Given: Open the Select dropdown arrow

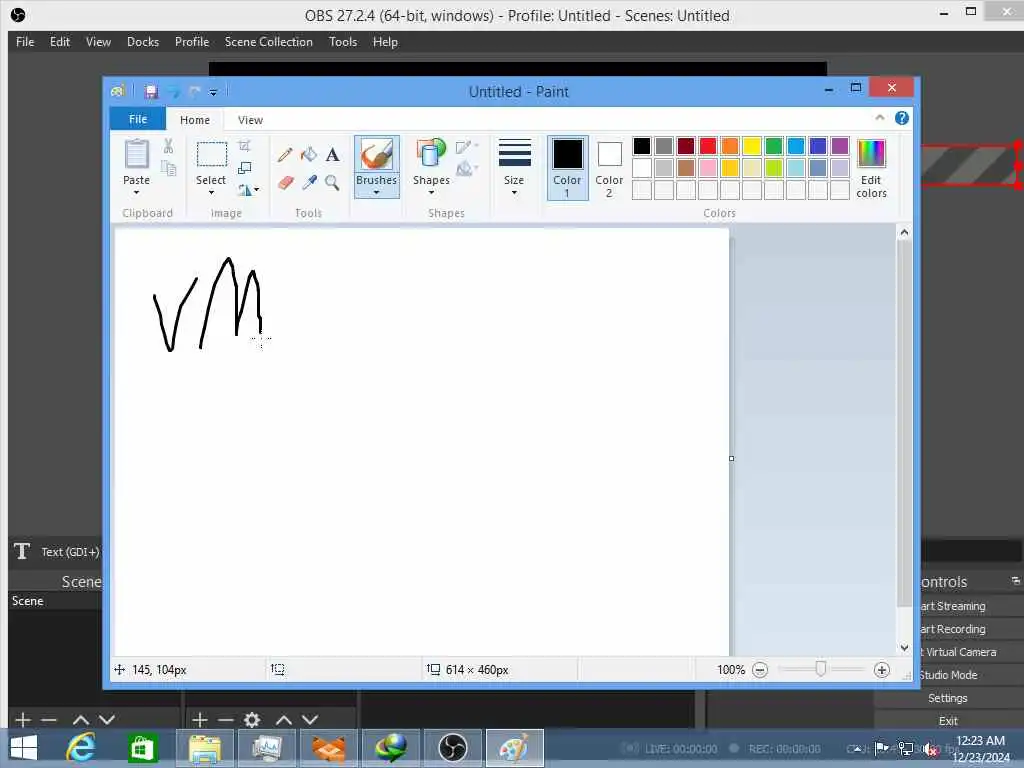Looking at the screenshot, I should click(211, 193).
